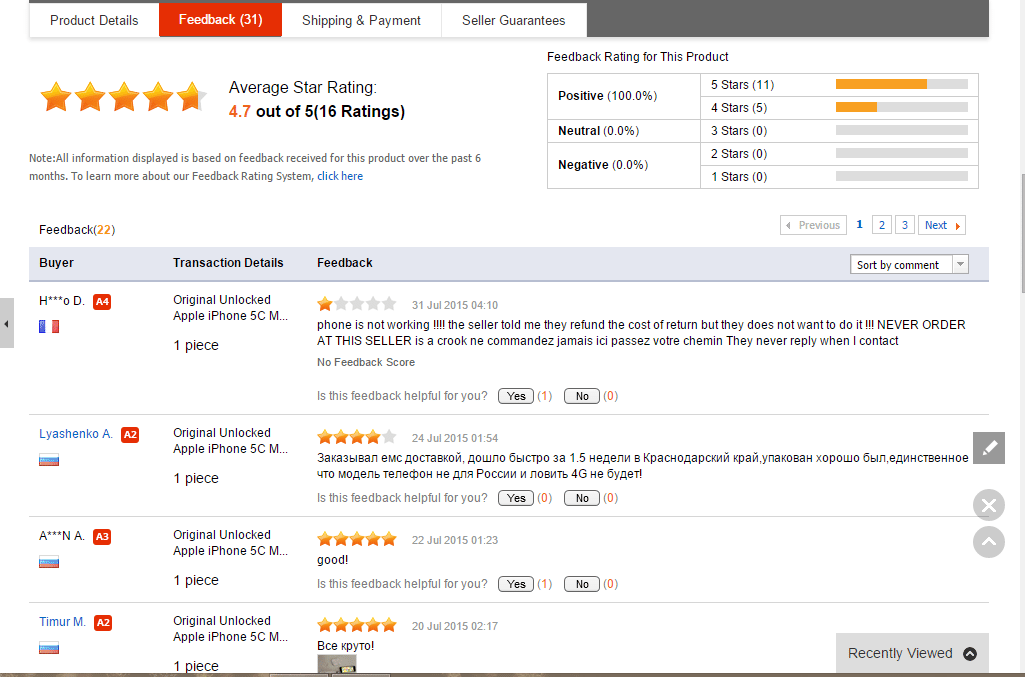Screen dimensions: 1025x677
Task: Click the French flag under H***o D.
Action: 49,326
